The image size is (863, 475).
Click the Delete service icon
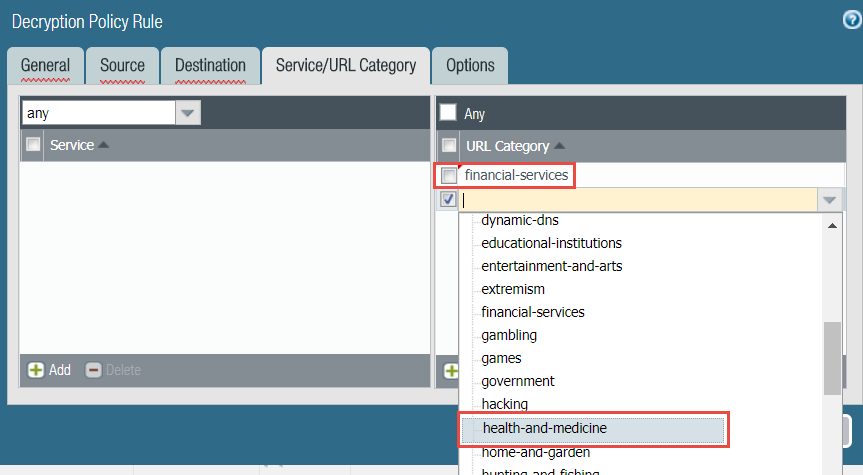pos(93,370)
